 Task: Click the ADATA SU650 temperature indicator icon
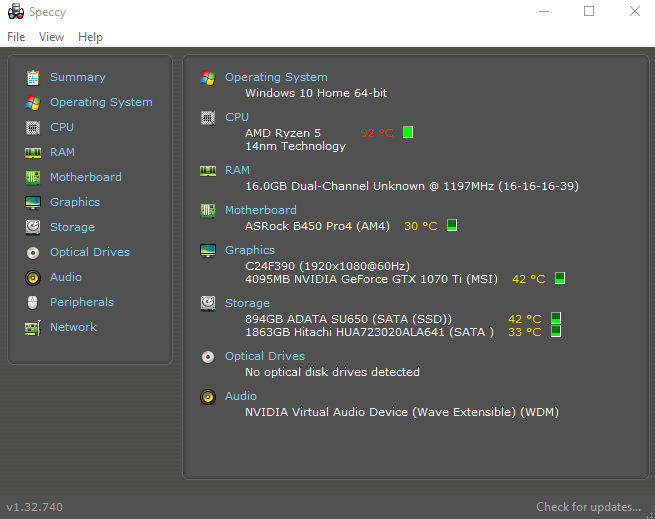pos(556,318)
